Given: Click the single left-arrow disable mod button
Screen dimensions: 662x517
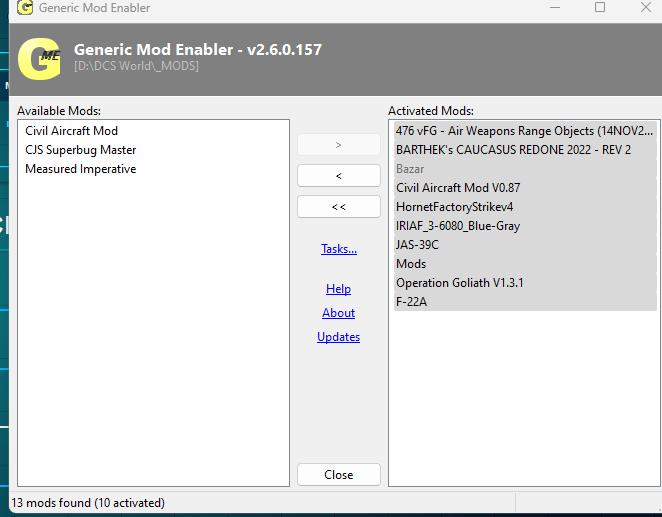Looking at the screenshot, I should [x=339, y=176].
